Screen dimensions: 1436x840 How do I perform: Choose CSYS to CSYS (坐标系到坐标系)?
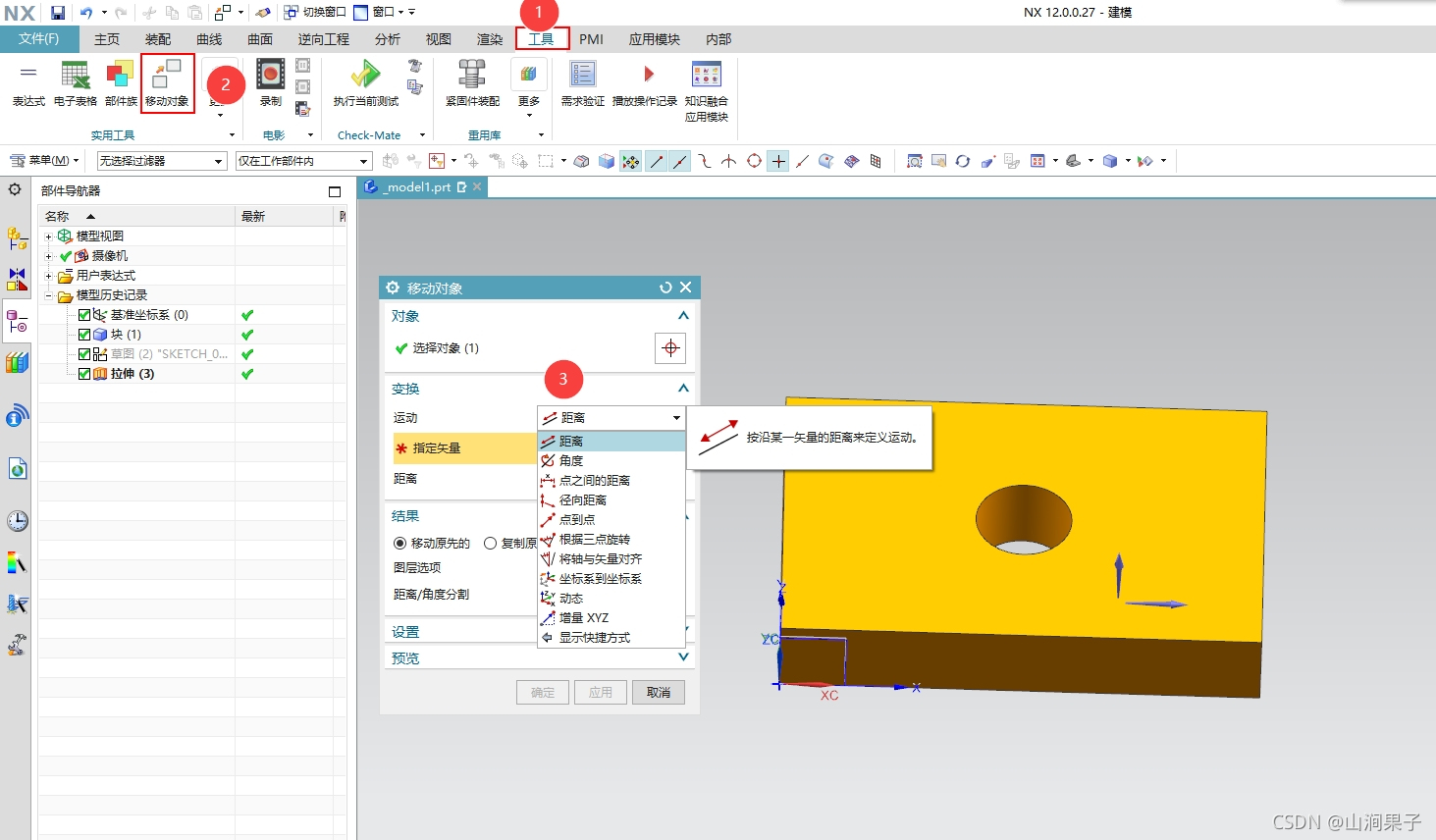[612, 579]
